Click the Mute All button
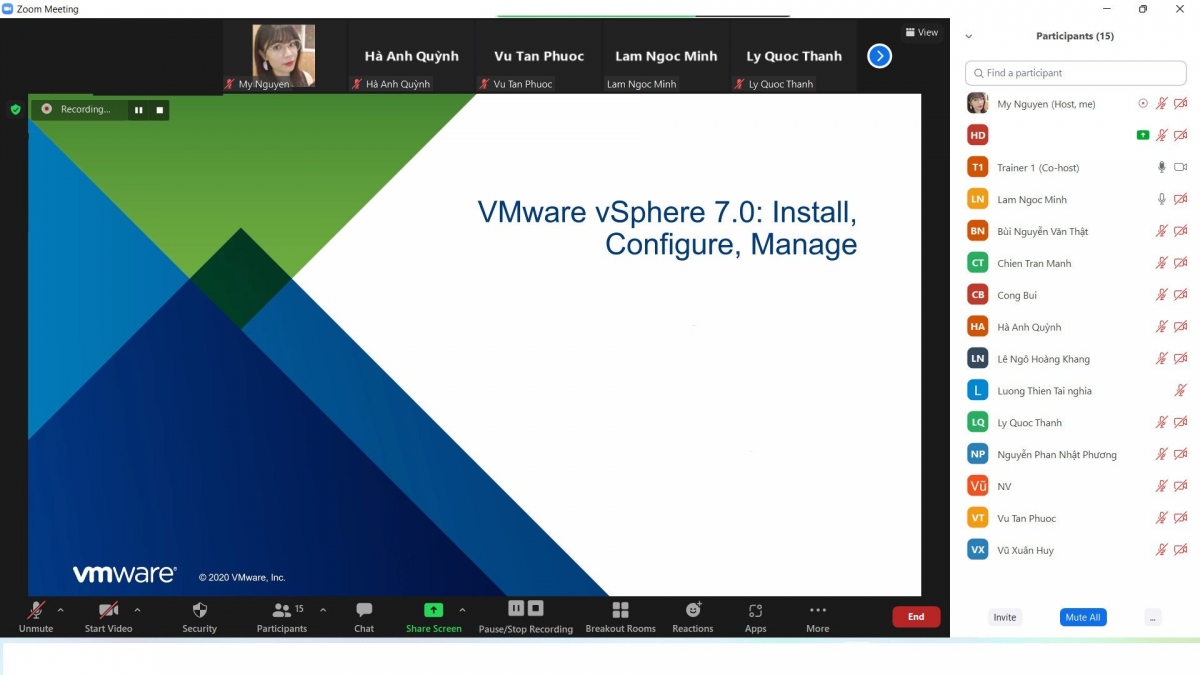The image size is (1200, 675). [1083, 617]
